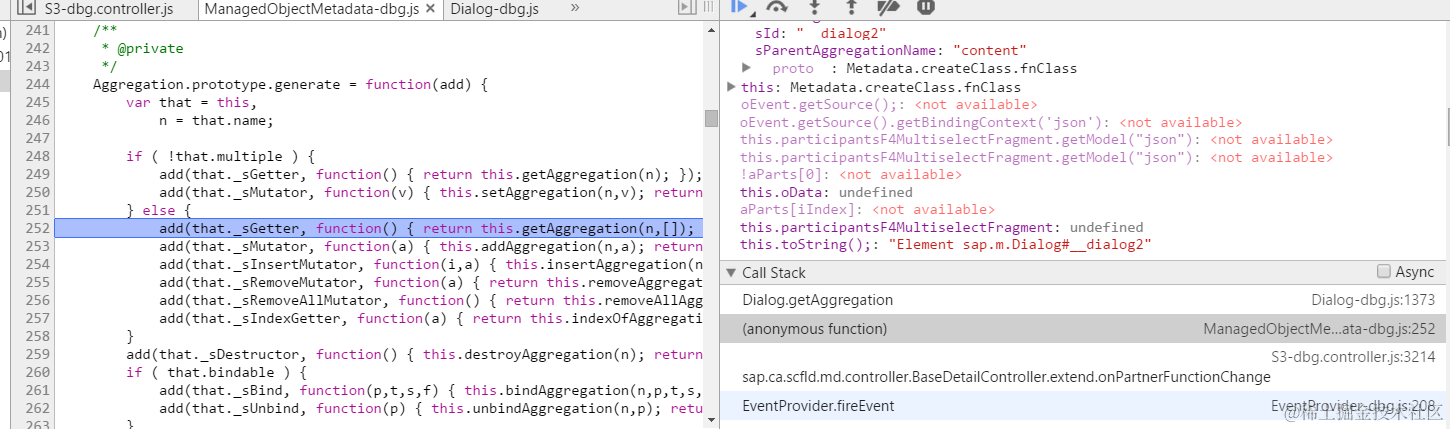Show the file navigator pane
Image resolution: width=1450 pixels, height=429 pixels.
[26, 8]
